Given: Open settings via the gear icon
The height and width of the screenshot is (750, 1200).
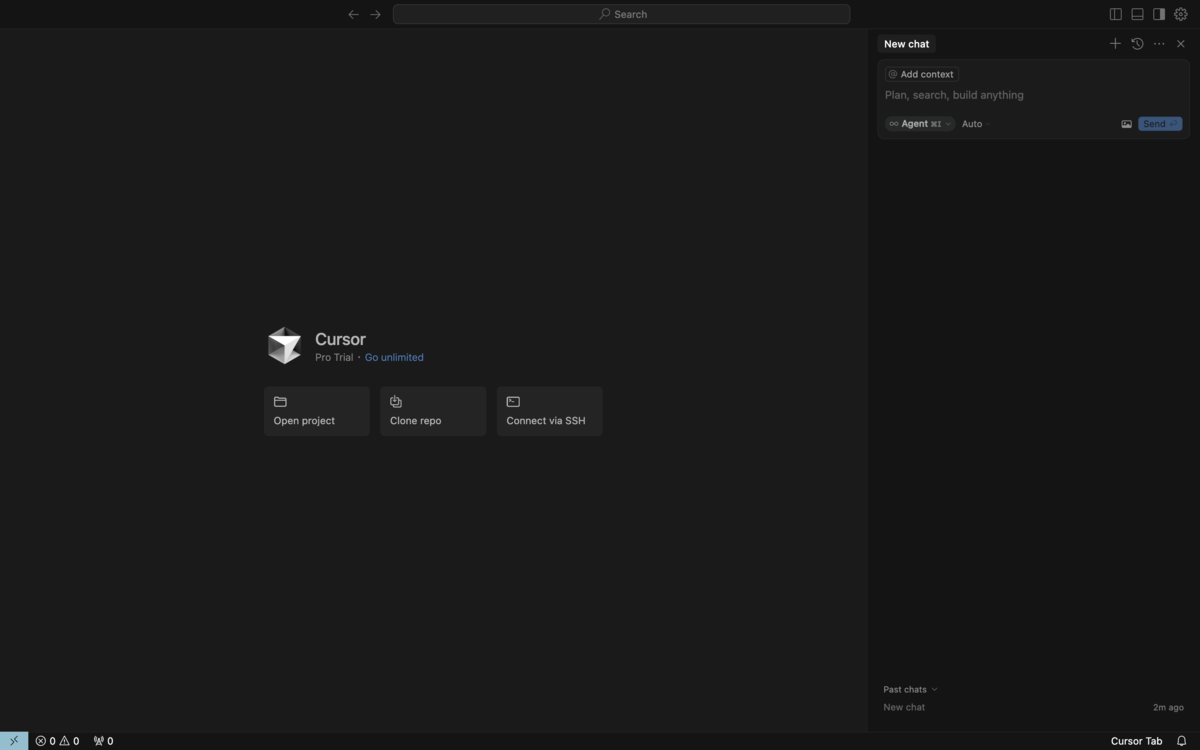Looking at the screenshot, I should pos(1181,14).
